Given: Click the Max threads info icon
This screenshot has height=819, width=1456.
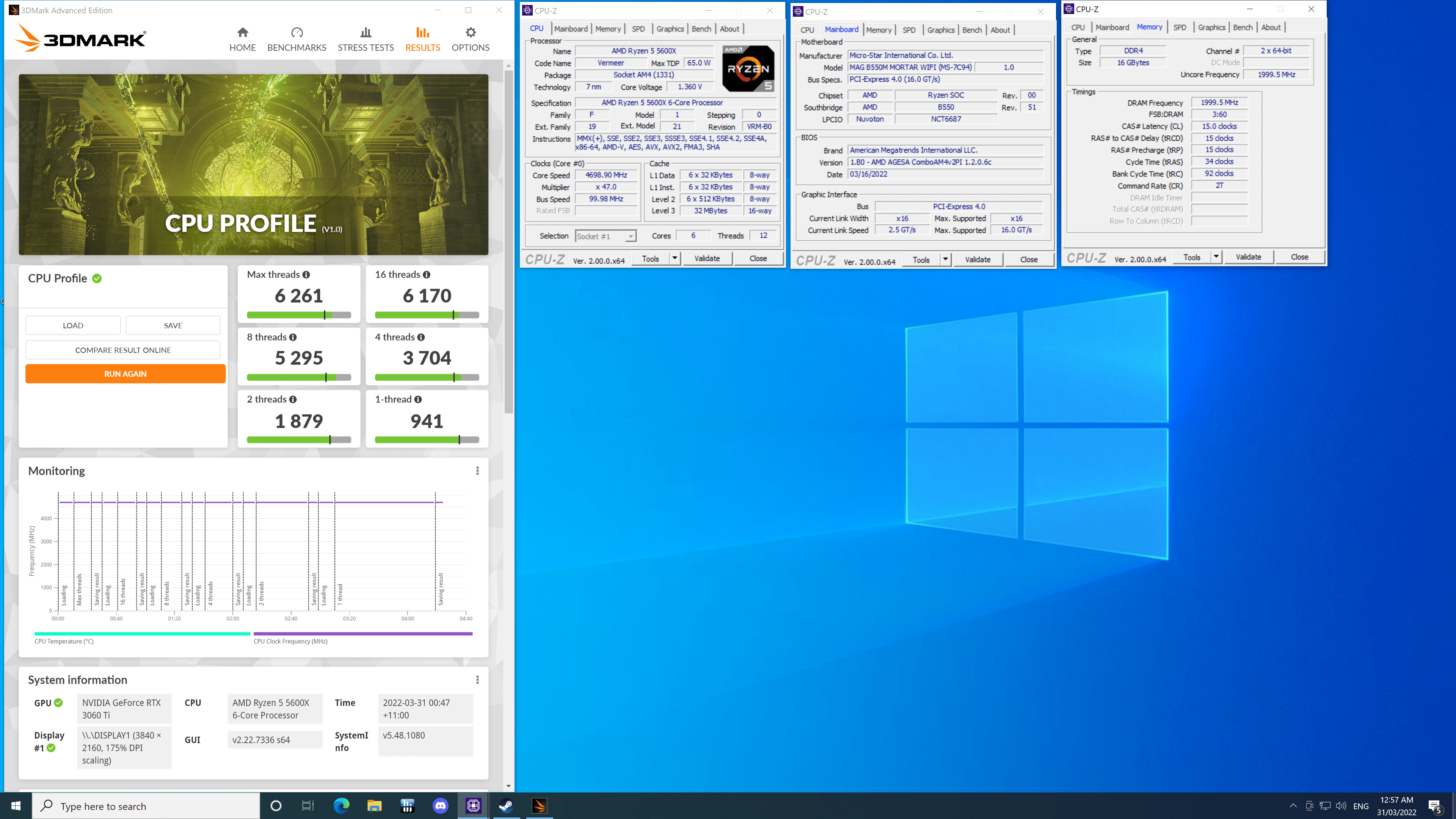Looking at the screenshot, I should click(306, 275).
